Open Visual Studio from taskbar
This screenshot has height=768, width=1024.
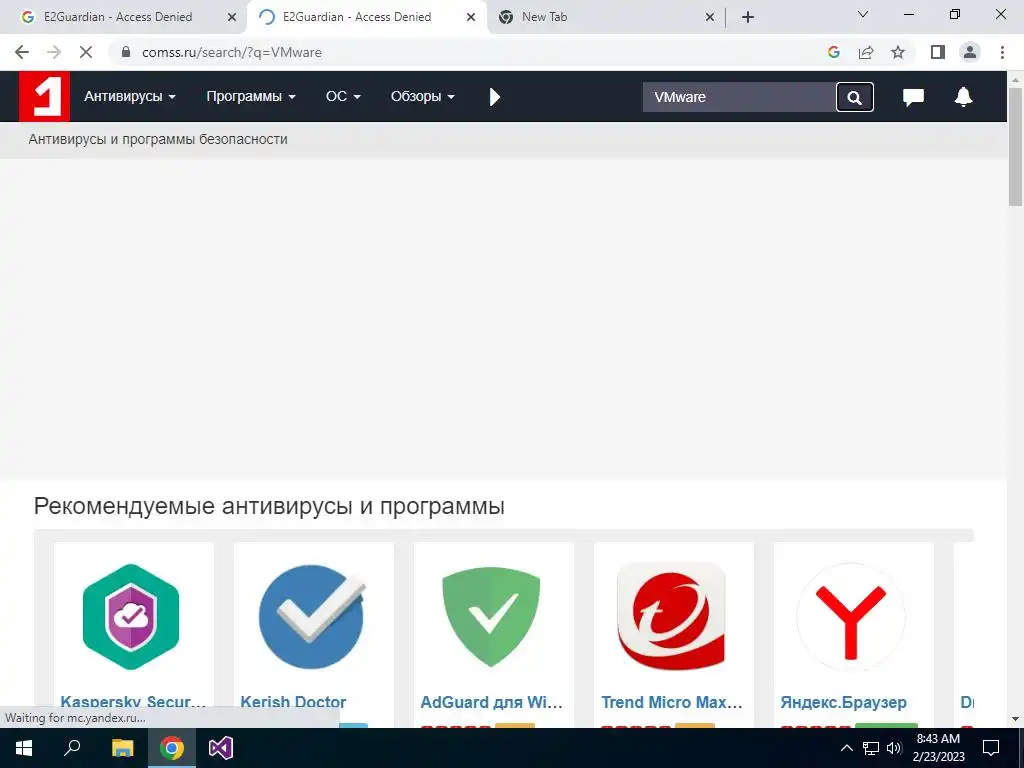[221, 748]
